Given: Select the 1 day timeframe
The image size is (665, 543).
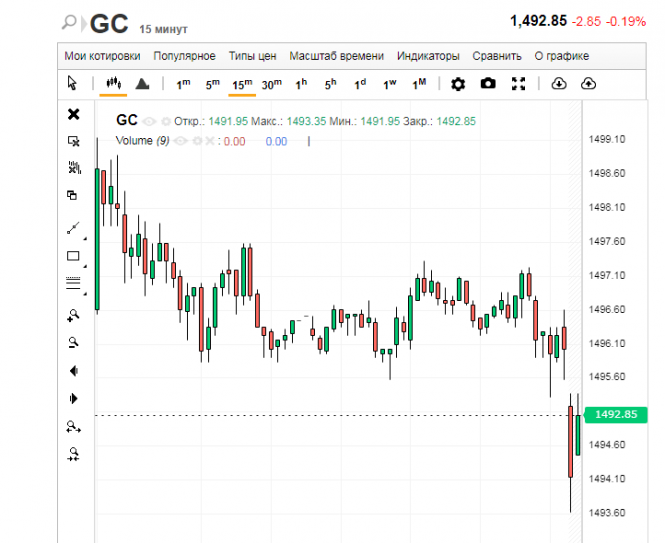Looking at the screenshot, I should [360, 84].
